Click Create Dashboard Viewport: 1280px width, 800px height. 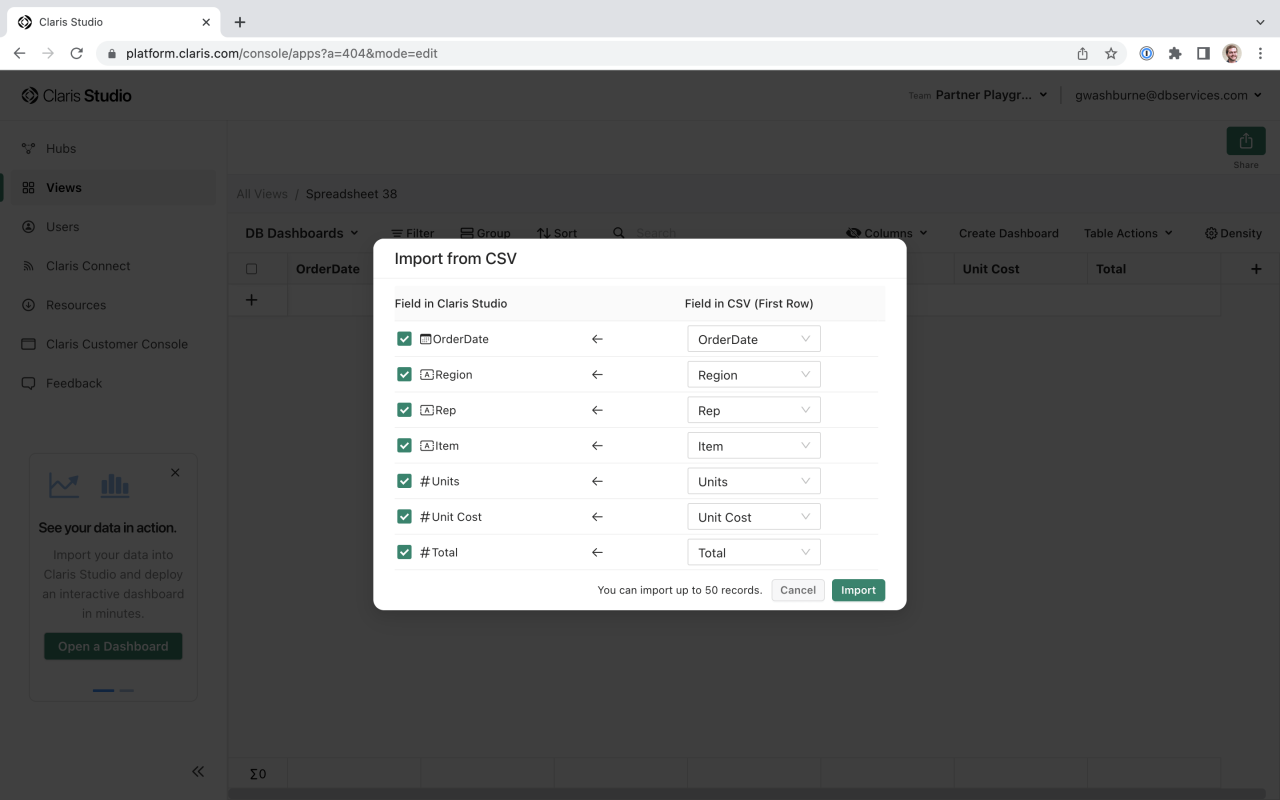pos(1008,233)
